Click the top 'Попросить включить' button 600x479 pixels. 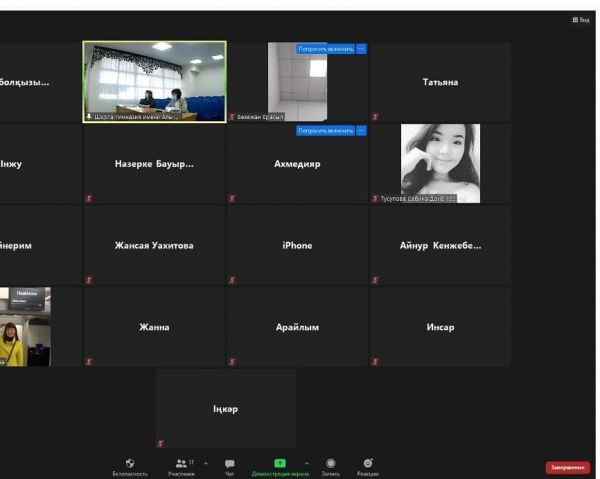click(x=325, y=48)
